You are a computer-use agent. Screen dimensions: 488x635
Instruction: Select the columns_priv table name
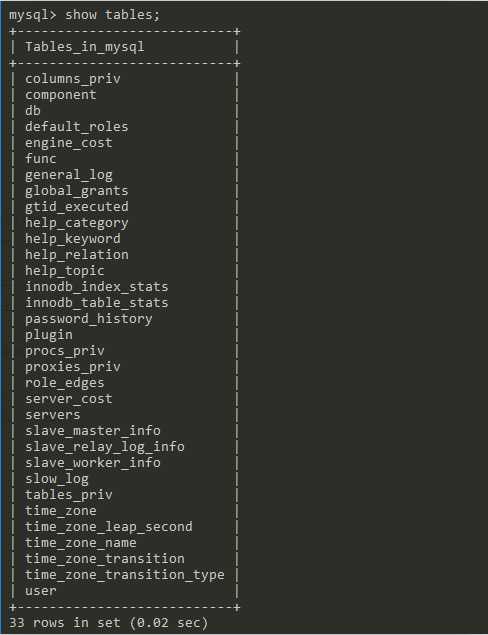point(73,79)
